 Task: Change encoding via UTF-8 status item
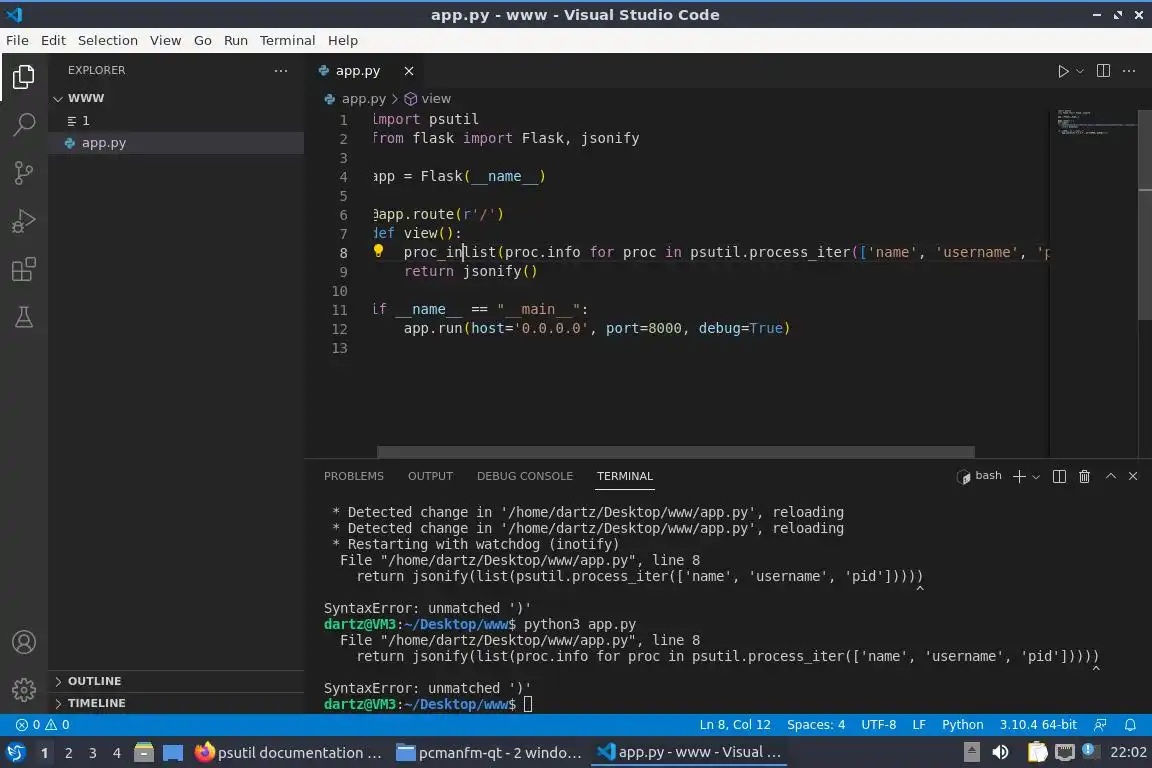click(878, 725)
